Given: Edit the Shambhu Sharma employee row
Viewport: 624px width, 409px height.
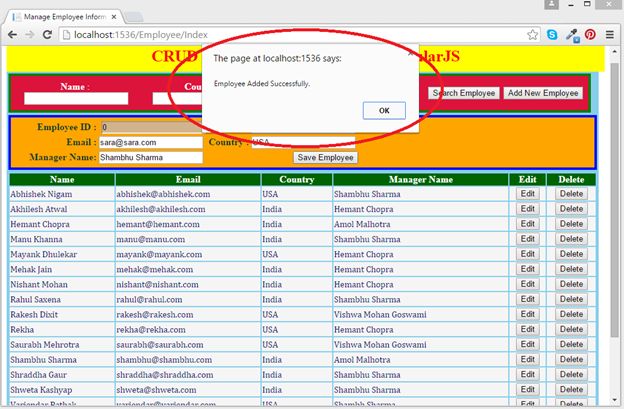Looking at the screenshot, I should (x=528, y=360).
